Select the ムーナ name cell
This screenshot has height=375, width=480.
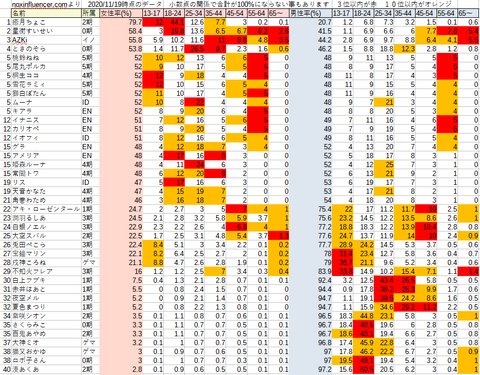[47, 102]
